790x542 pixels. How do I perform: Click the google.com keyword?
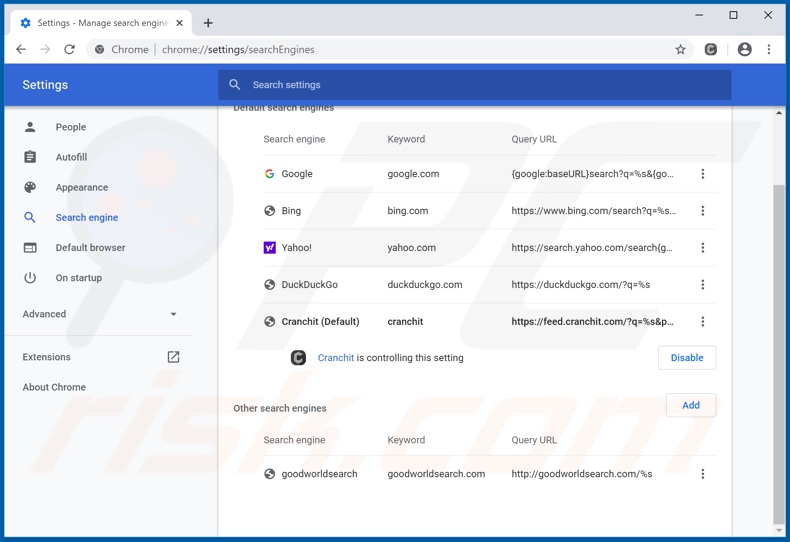click(x=413, y=174)
